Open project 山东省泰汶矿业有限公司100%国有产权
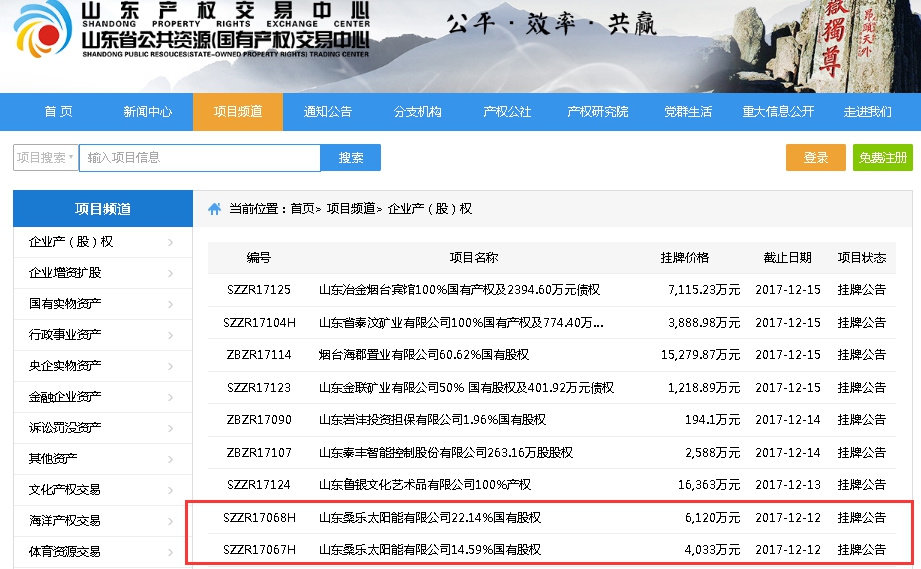The height and width of the screenshot is (569, 921). click(x=461, y=323)
